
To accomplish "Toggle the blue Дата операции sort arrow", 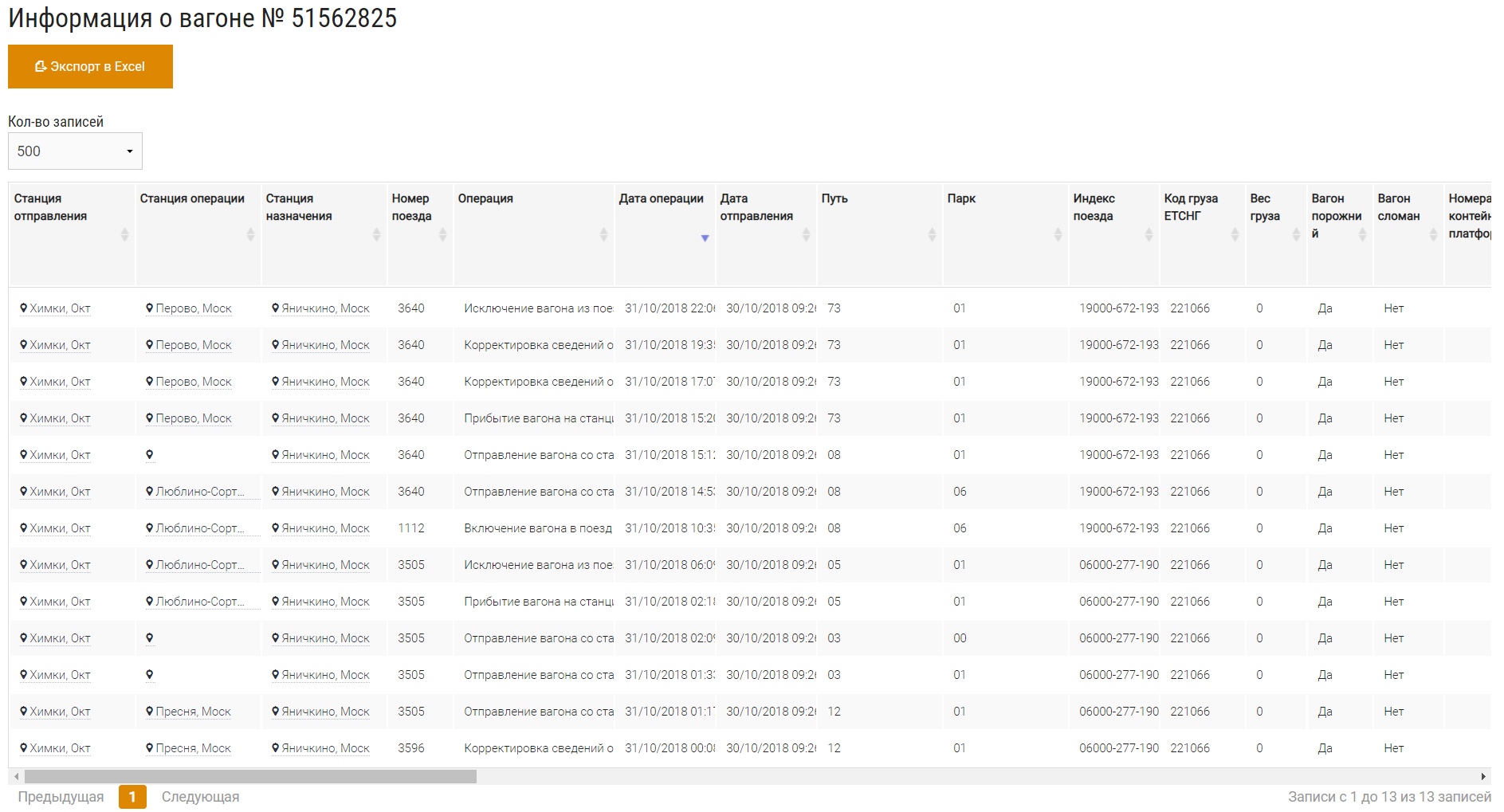I will tap(705, 238).
